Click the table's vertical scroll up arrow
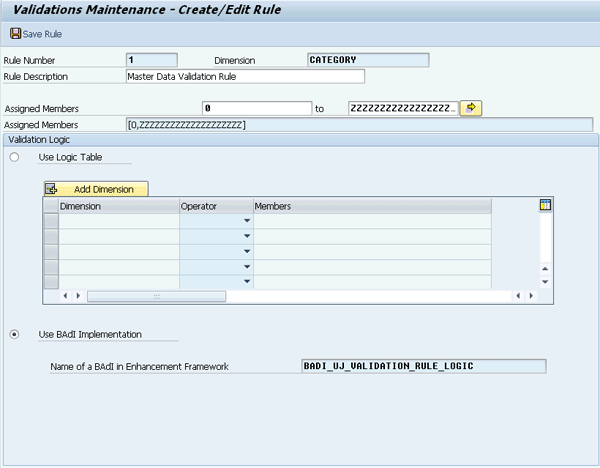The height and width of the screenshot is (468, 600). coord(545,268)
